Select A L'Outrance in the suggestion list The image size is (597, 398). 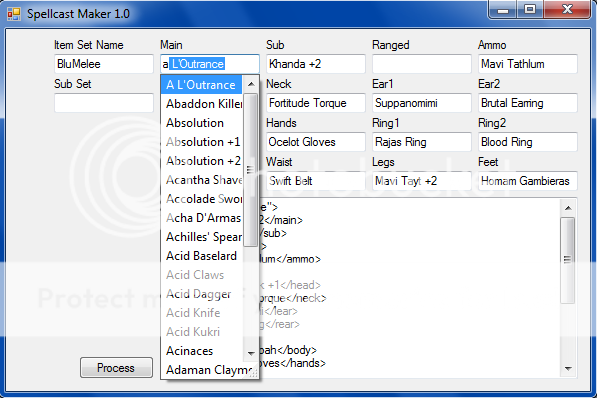coord(202,85)
